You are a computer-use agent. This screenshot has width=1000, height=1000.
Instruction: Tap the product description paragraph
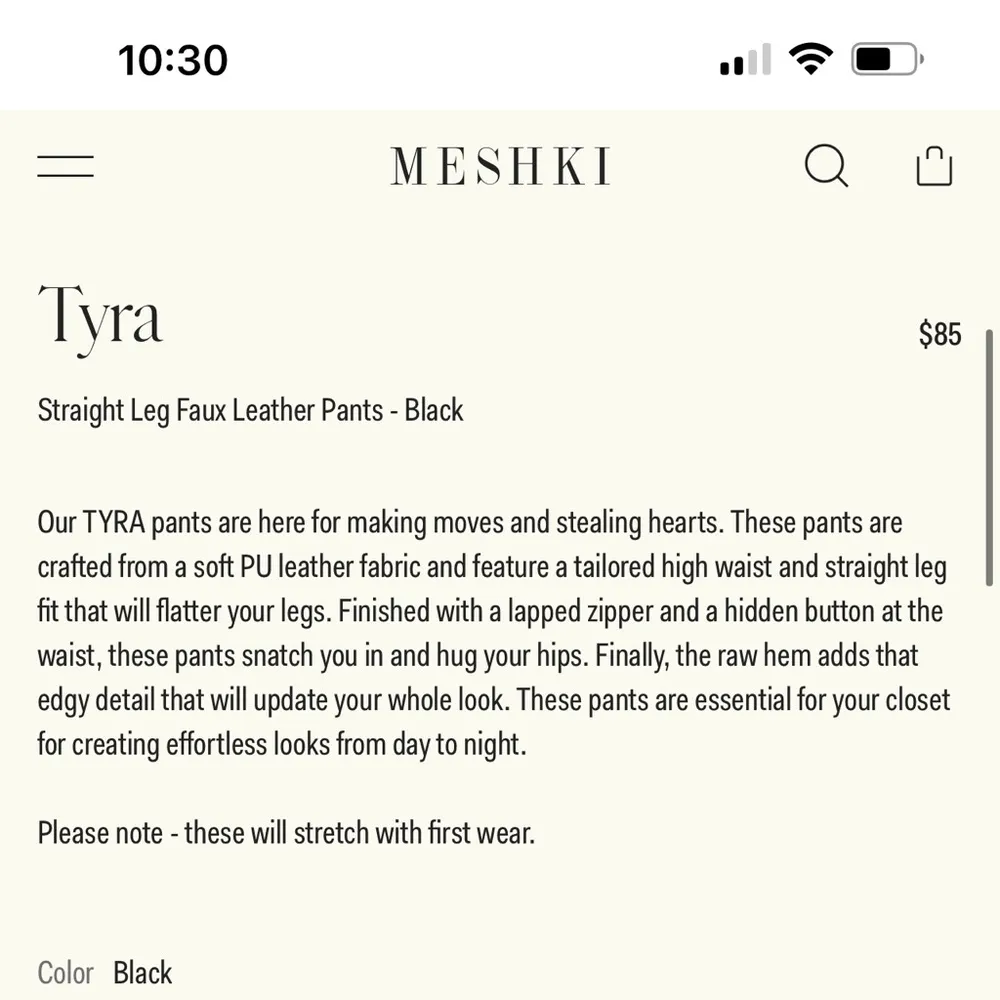pyautogui.click(x=490, y=632)
